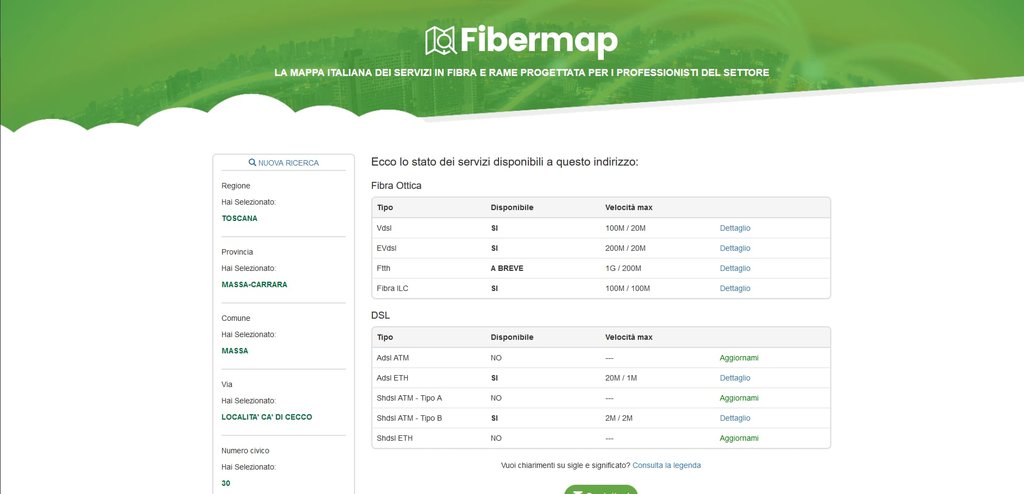Click the Provincia label in sidebar
The width and height of the screenshot is (1024, 494).
click(237, 252)
